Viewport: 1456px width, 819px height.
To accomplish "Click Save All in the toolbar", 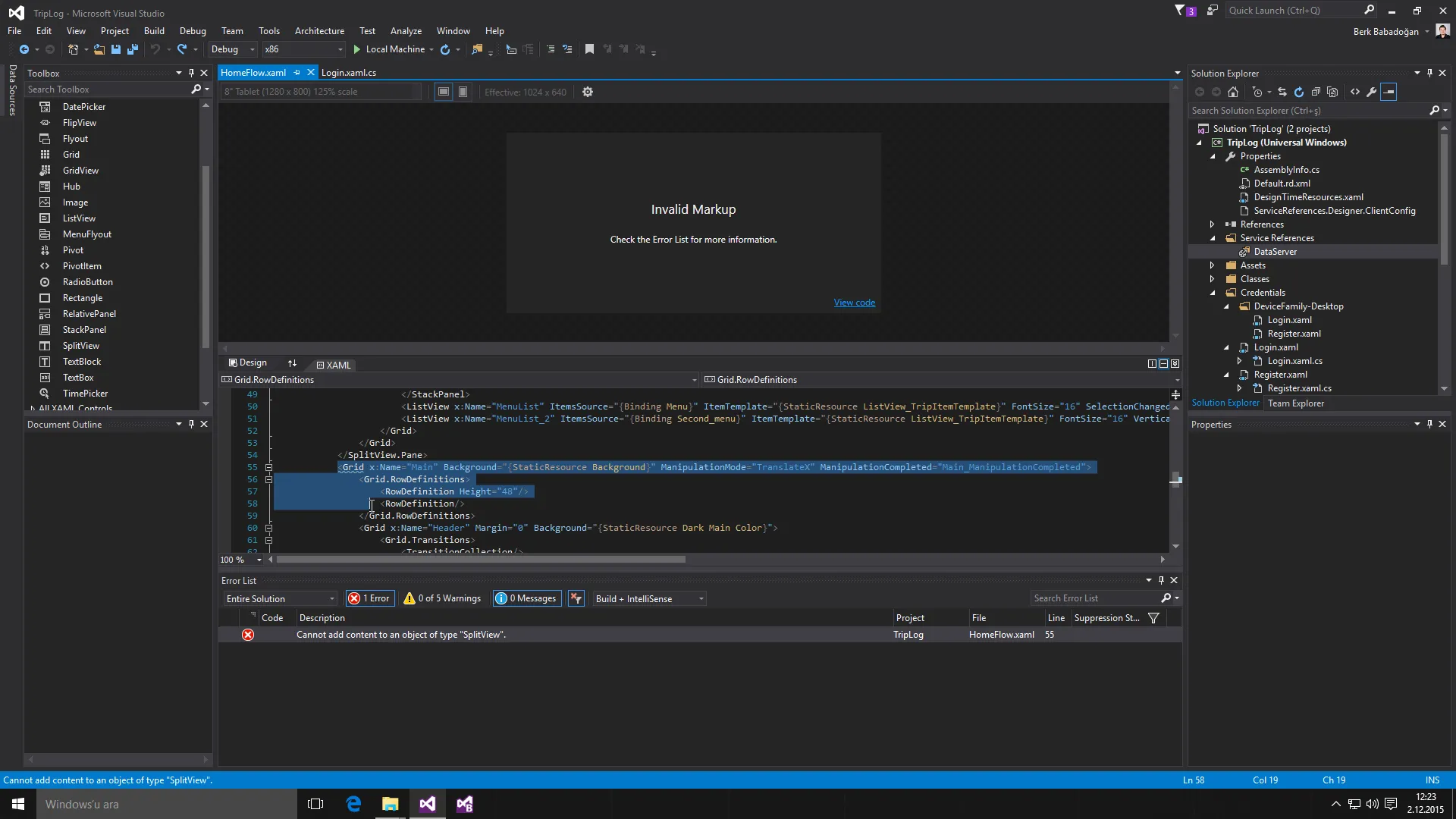I will pos(132,49).
